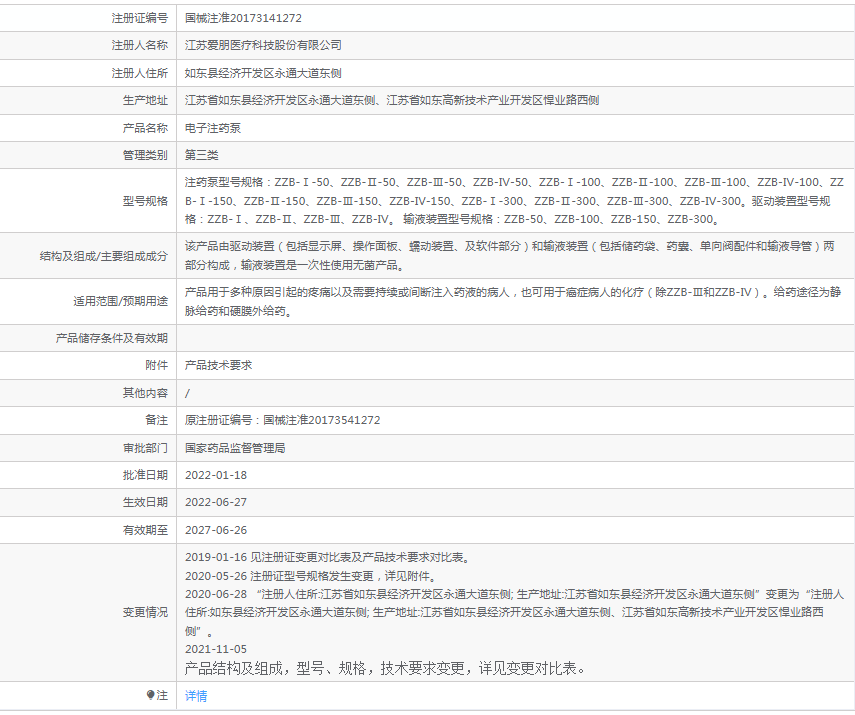Image resolution: width=855 pixels, height=715 pixels.
Task: Click the attachment value 产品技术要求
Action: (x=219, y=365)
